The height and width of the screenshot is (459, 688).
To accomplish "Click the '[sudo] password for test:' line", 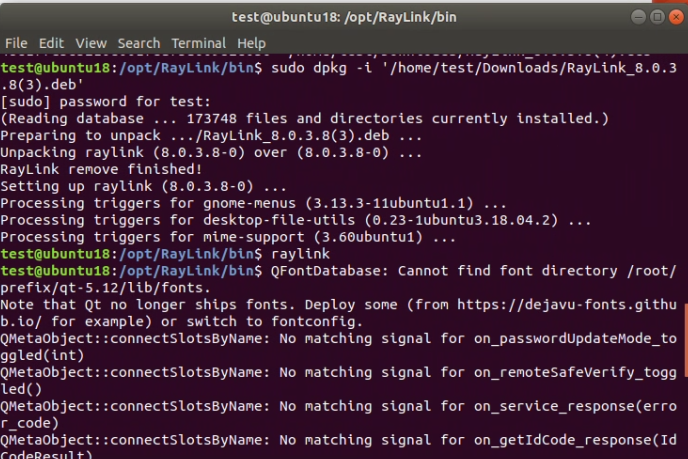I will coord(105,102).
